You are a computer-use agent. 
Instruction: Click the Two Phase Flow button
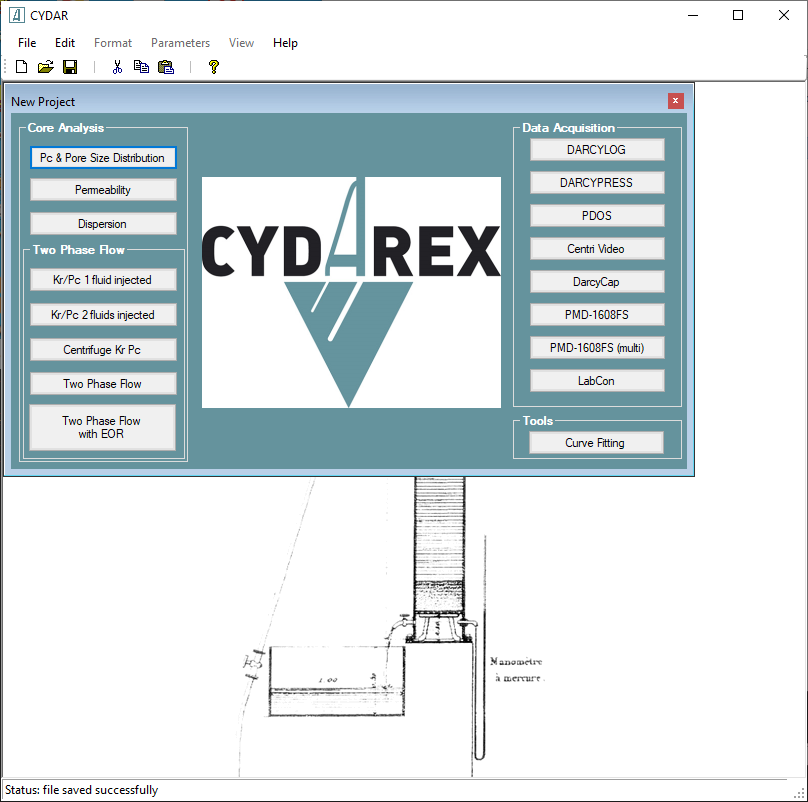point(103,383)
